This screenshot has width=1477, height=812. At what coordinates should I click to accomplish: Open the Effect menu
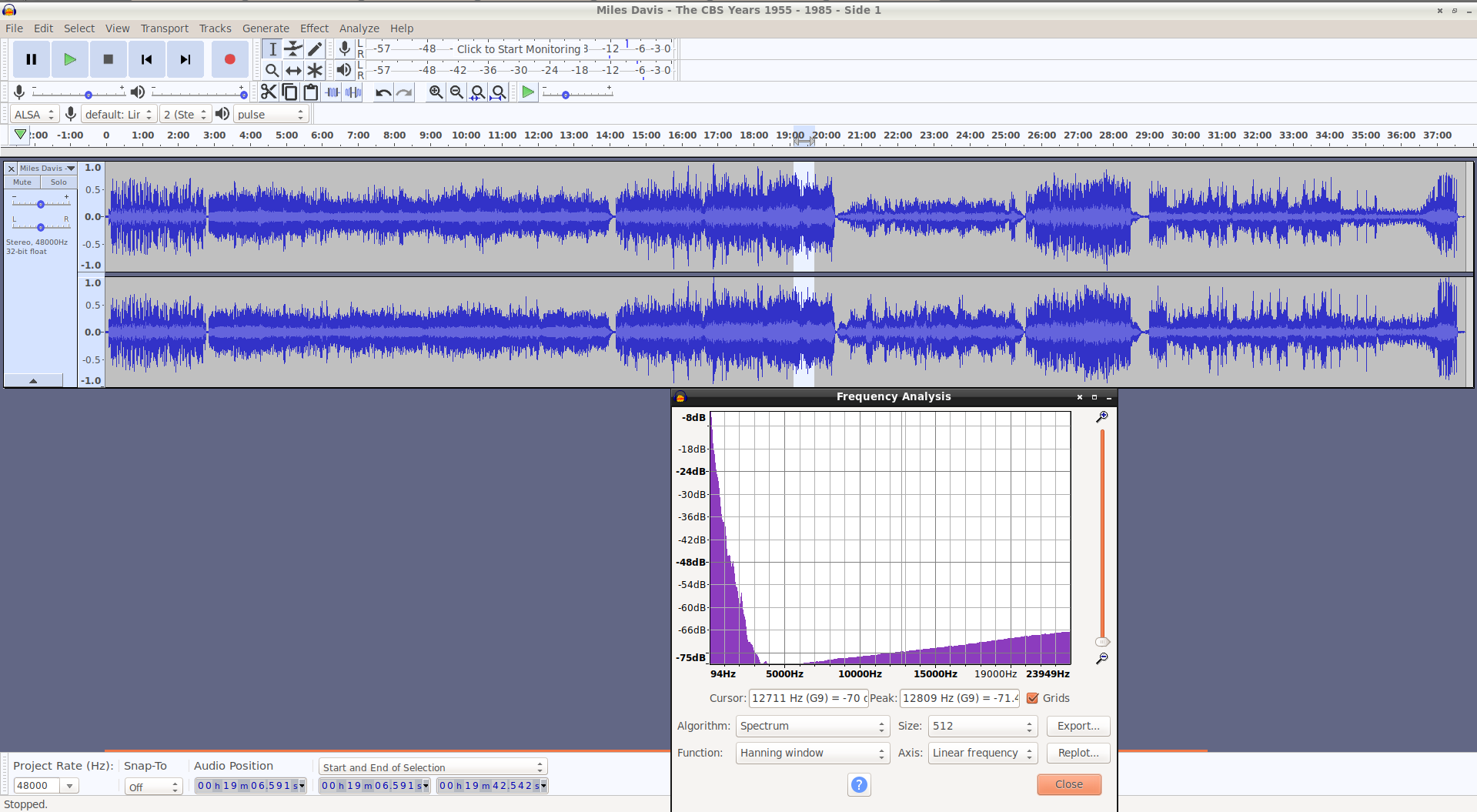pos(314,28)
